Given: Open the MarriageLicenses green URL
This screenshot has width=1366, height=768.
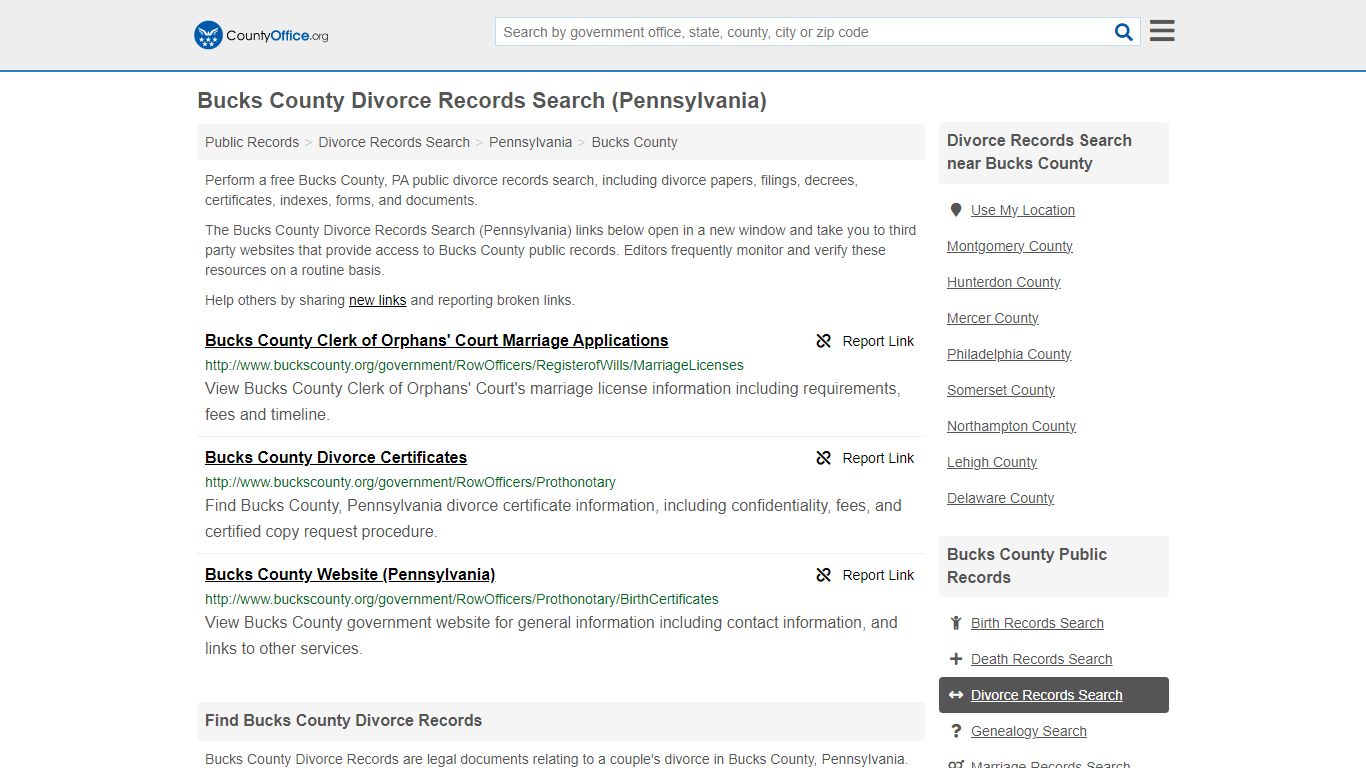Looking at the screenshot, I should 474,365.
